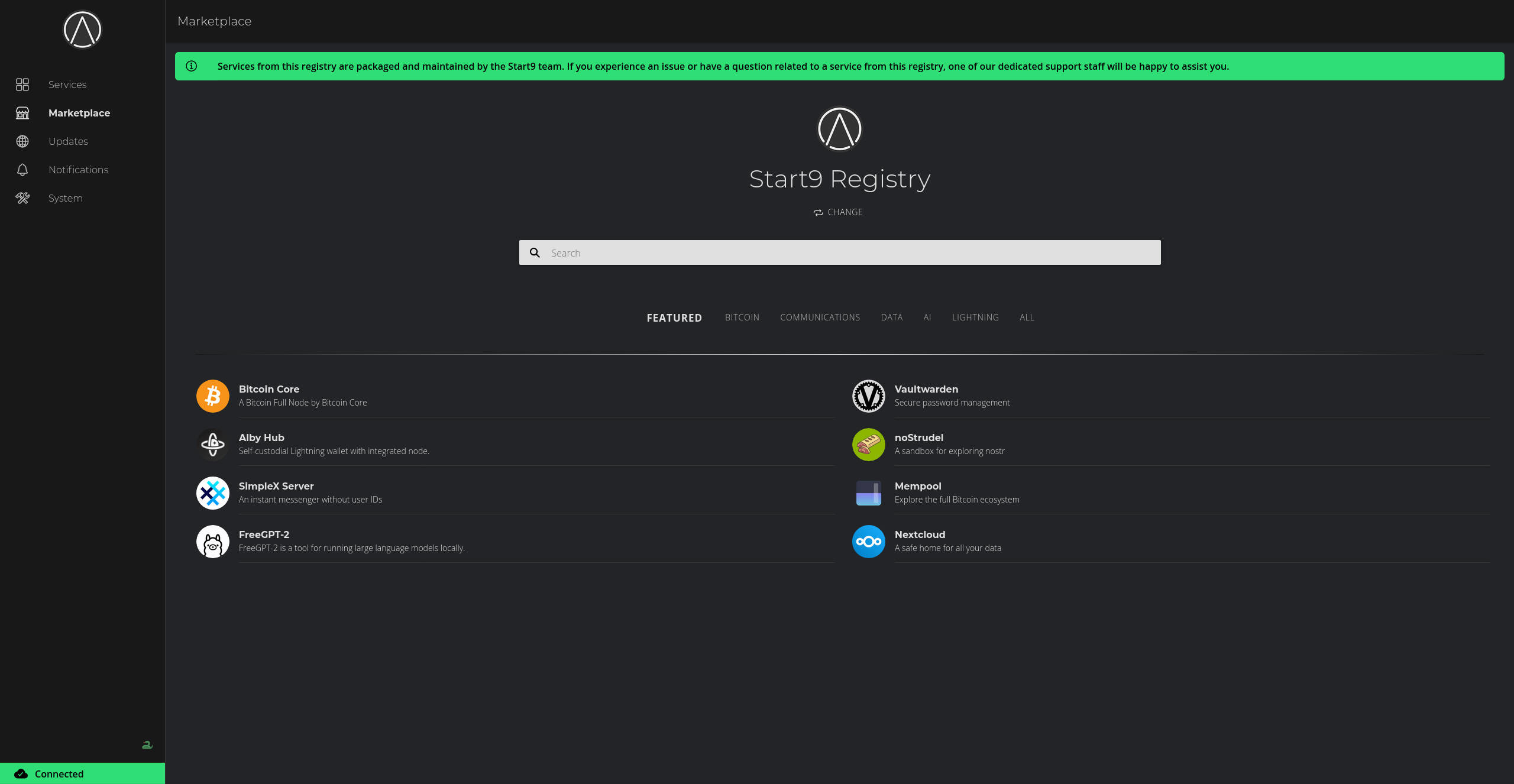The height and width of the screenshot is (784, 1514).
Task: Click the swap arrows icon beside CHANGE
Action: 818,212
